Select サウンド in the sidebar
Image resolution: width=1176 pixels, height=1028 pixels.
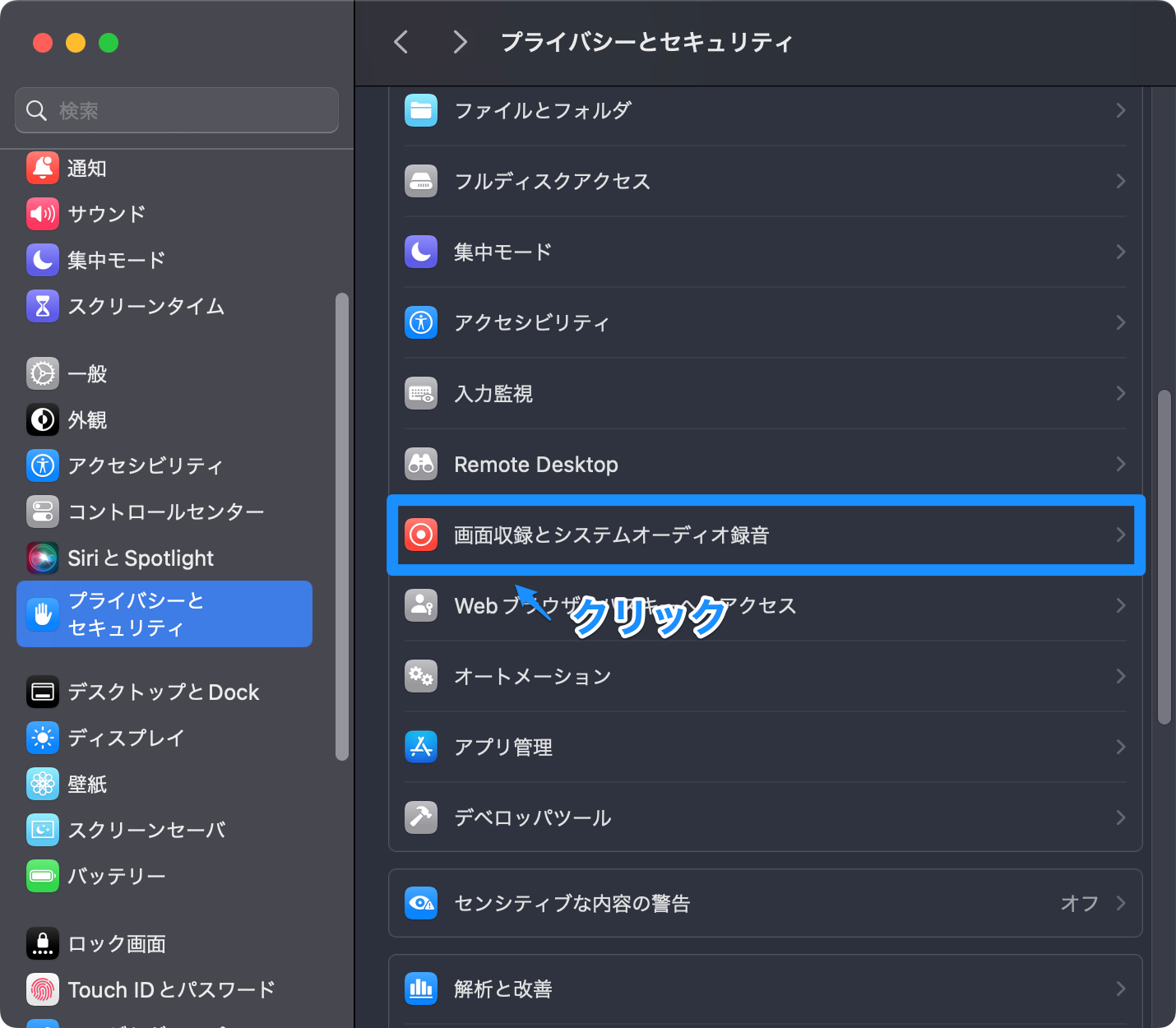pyautogui.click(x=164, y=214)
